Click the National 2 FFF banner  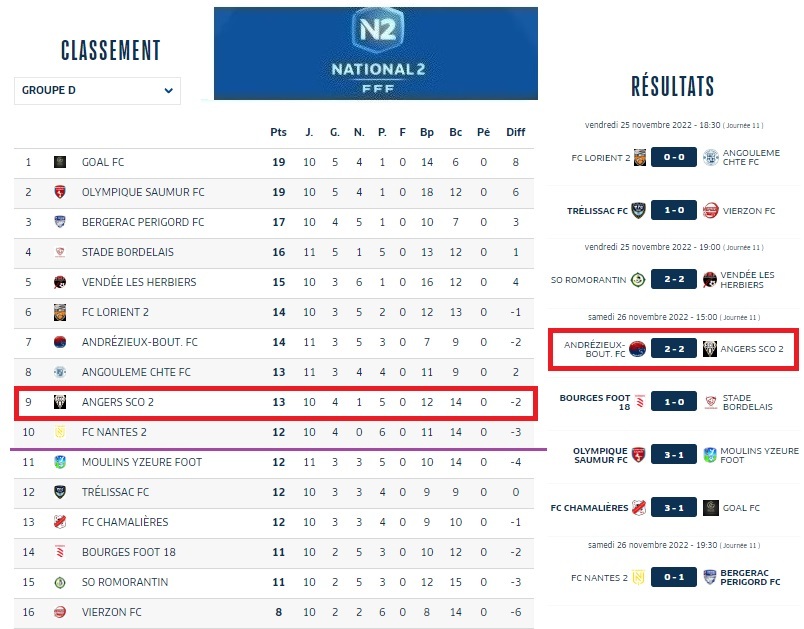click(375, 54)
